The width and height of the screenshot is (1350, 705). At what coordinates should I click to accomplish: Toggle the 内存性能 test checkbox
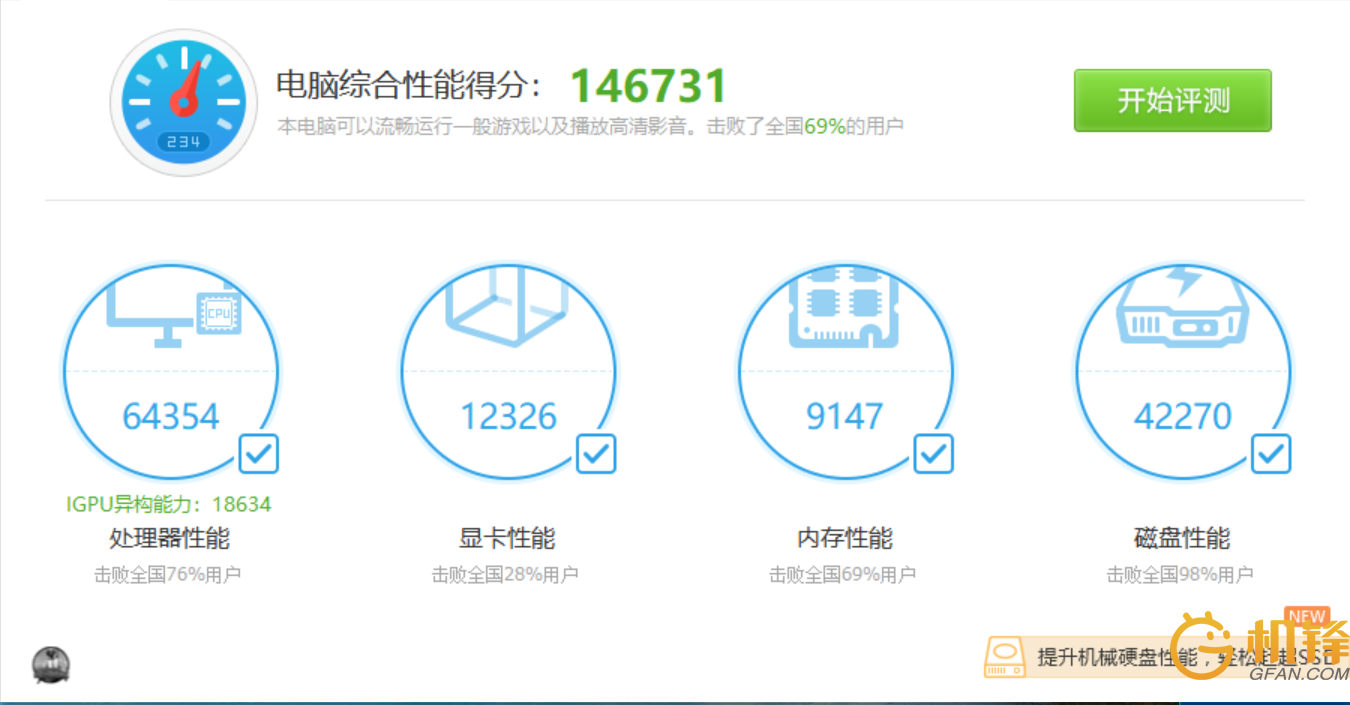[933, 454]
